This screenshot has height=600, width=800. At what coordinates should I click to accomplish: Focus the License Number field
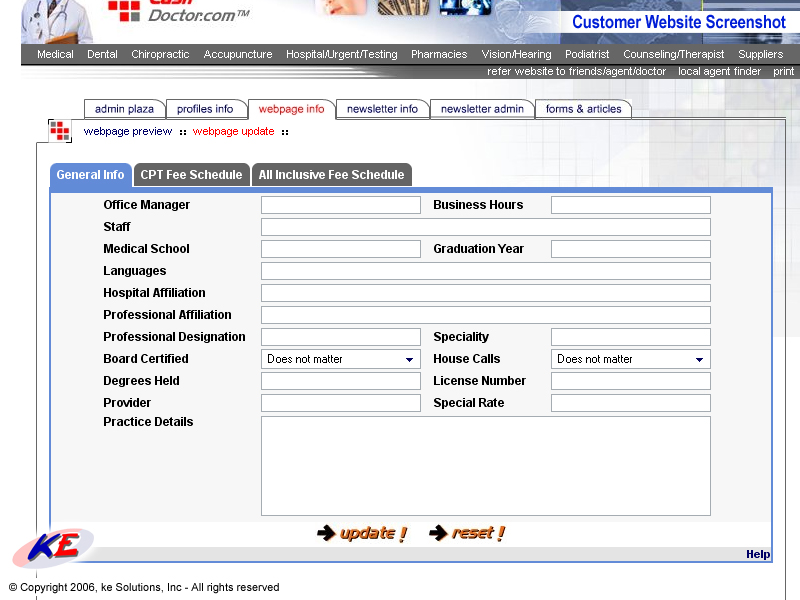pyautogui.click(x=631, y=381)
